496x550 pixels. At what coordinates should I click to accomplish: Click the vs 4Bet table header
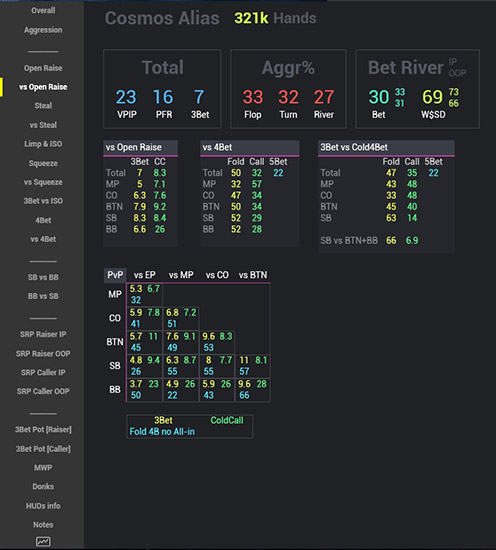(x=250, y=148)
